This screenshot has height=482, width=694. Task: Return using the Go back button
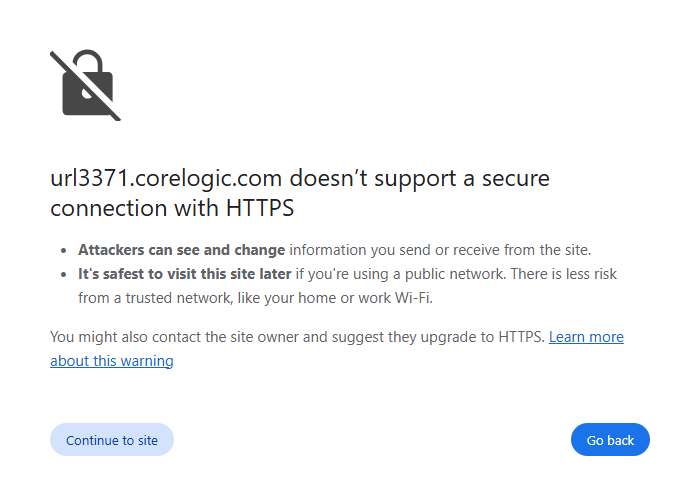pos(610,440)
